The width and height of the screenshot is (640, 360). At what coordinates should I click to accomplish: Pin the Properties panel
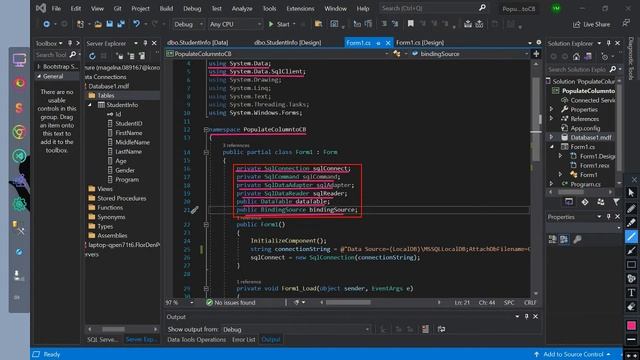pos(608,217)
